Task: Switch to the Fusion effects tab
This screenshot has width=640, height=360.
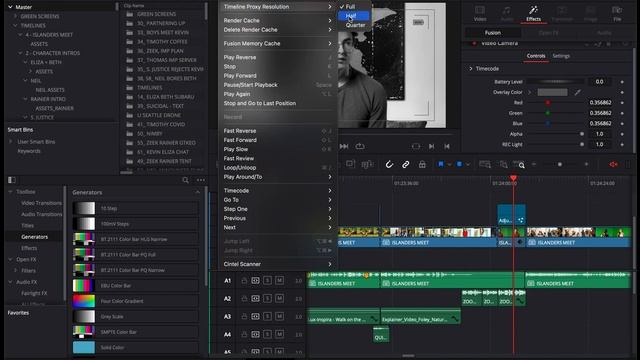Action: point(493,33)
